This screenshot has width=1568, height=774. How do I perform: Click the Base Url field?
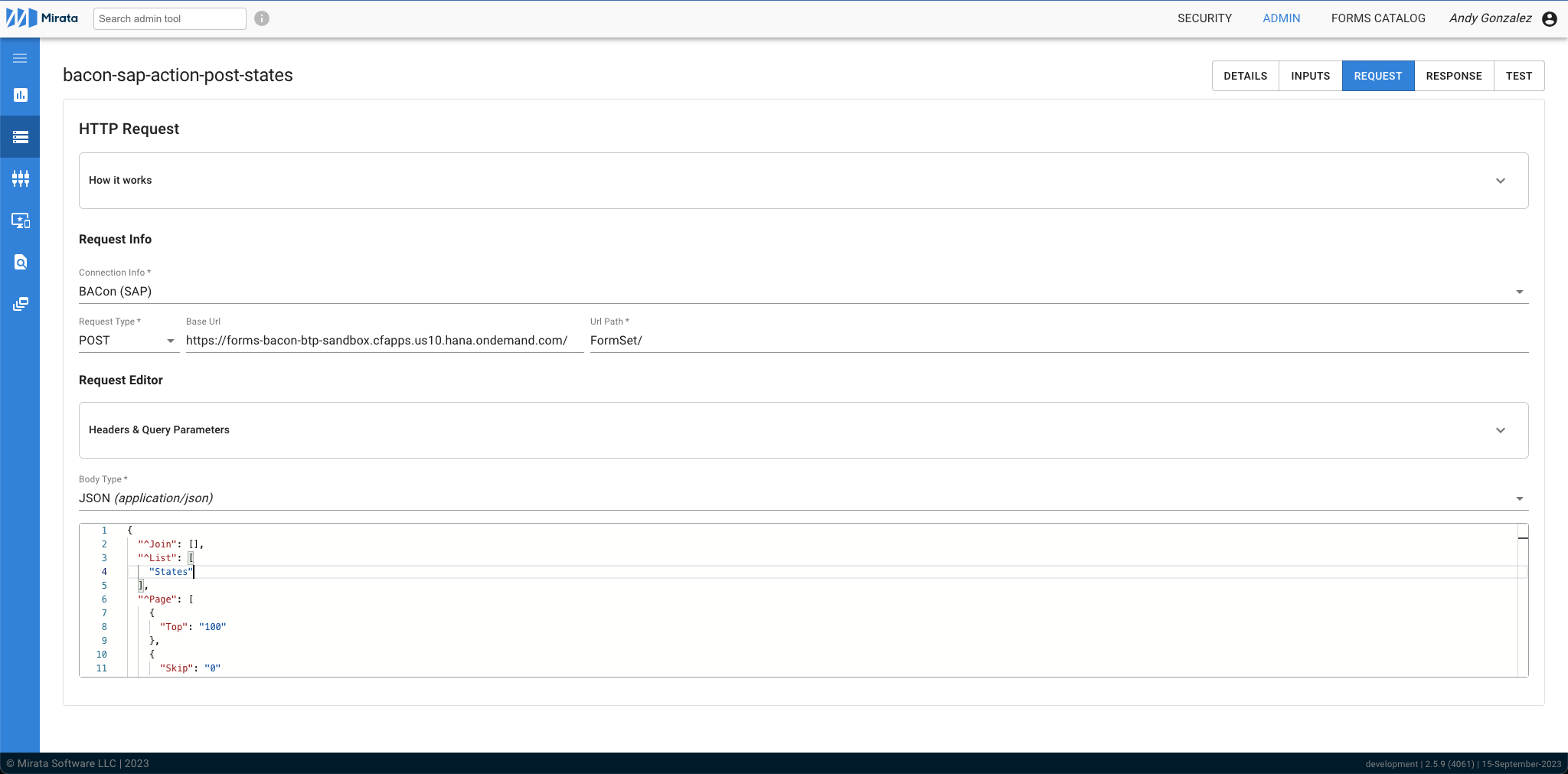(x=384, y=341)
